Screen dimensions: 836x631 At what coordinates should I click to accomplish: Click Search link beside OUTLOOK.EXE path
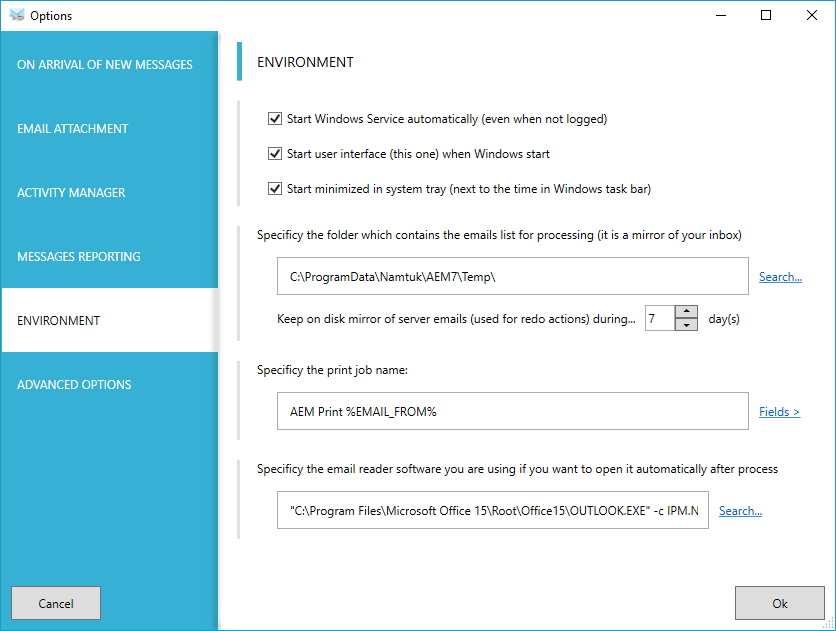(x=740, y=511)
